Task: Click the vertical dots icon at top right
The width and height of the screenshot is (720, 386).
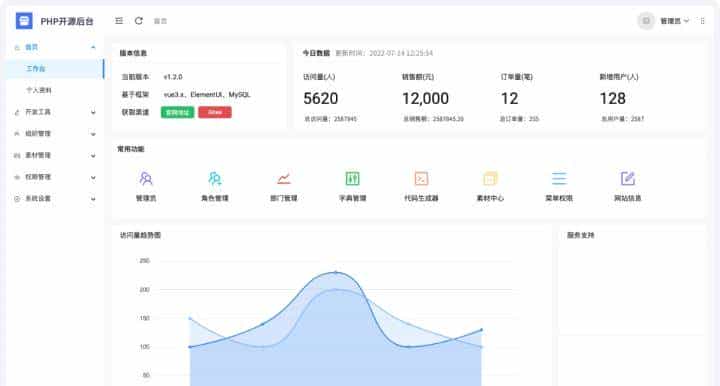Action: [703, 21]
